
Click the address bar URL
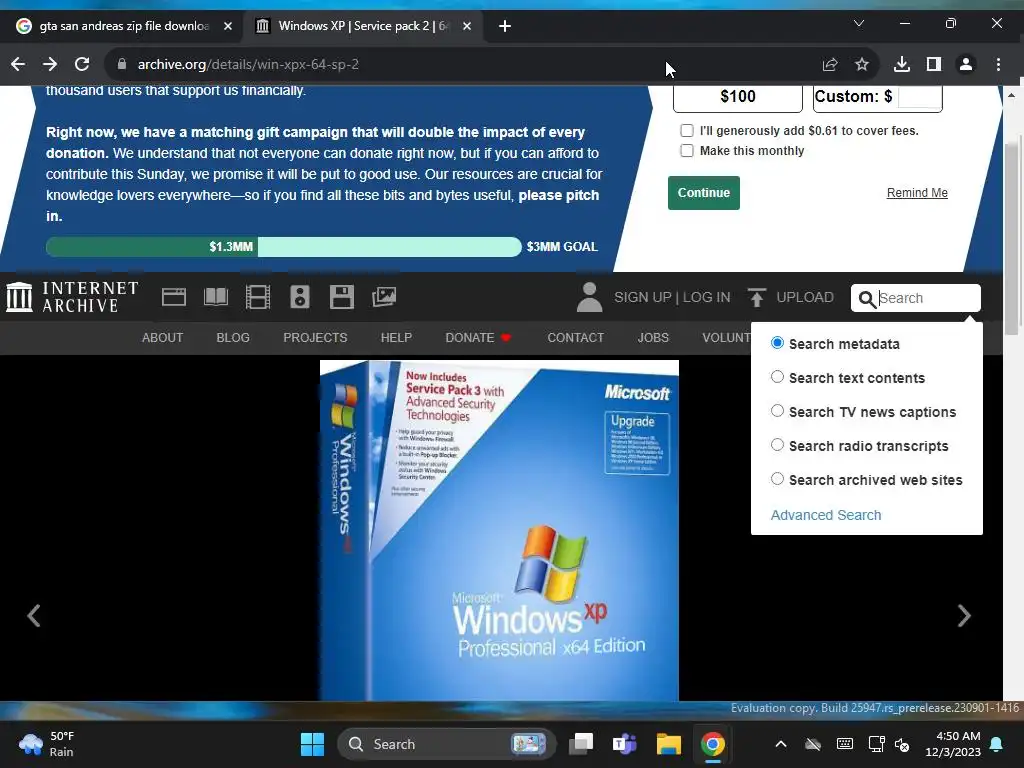pos(248,64)
